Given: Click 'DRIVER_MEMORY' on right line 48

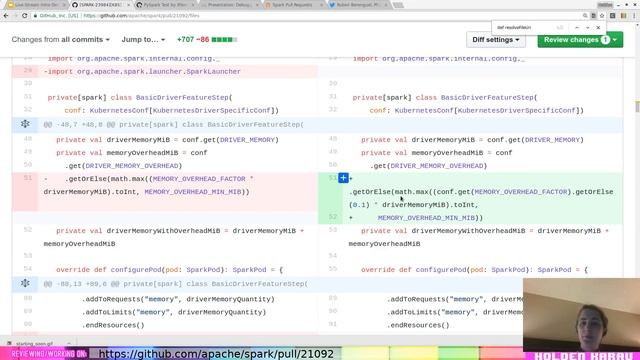Looking at the screenshot, I should (552, 140).
